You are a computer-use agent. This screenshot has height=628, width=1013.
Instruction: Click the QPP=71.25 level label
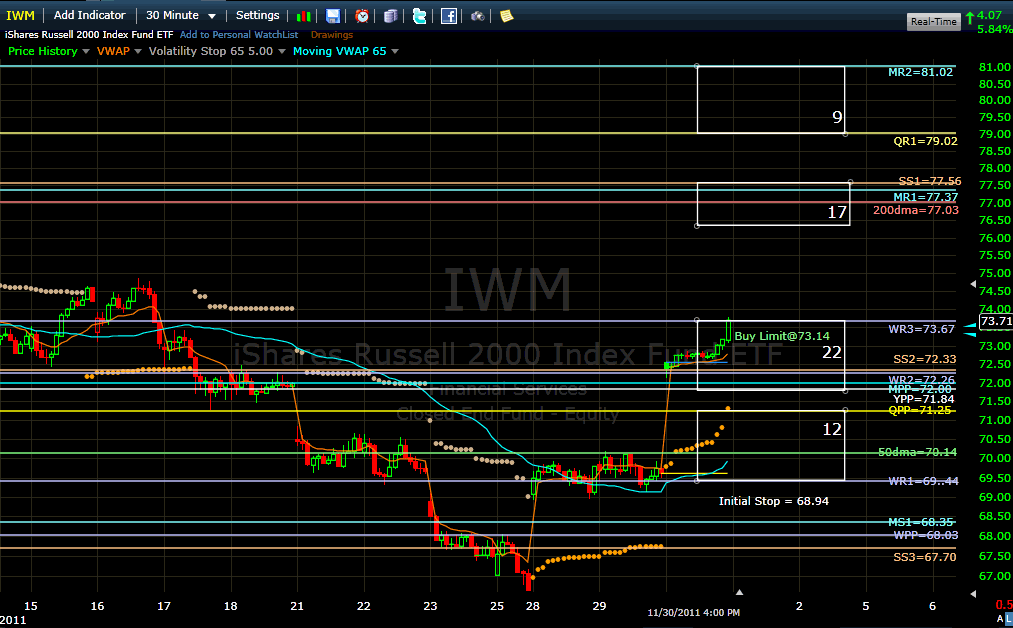pos(921,410)
